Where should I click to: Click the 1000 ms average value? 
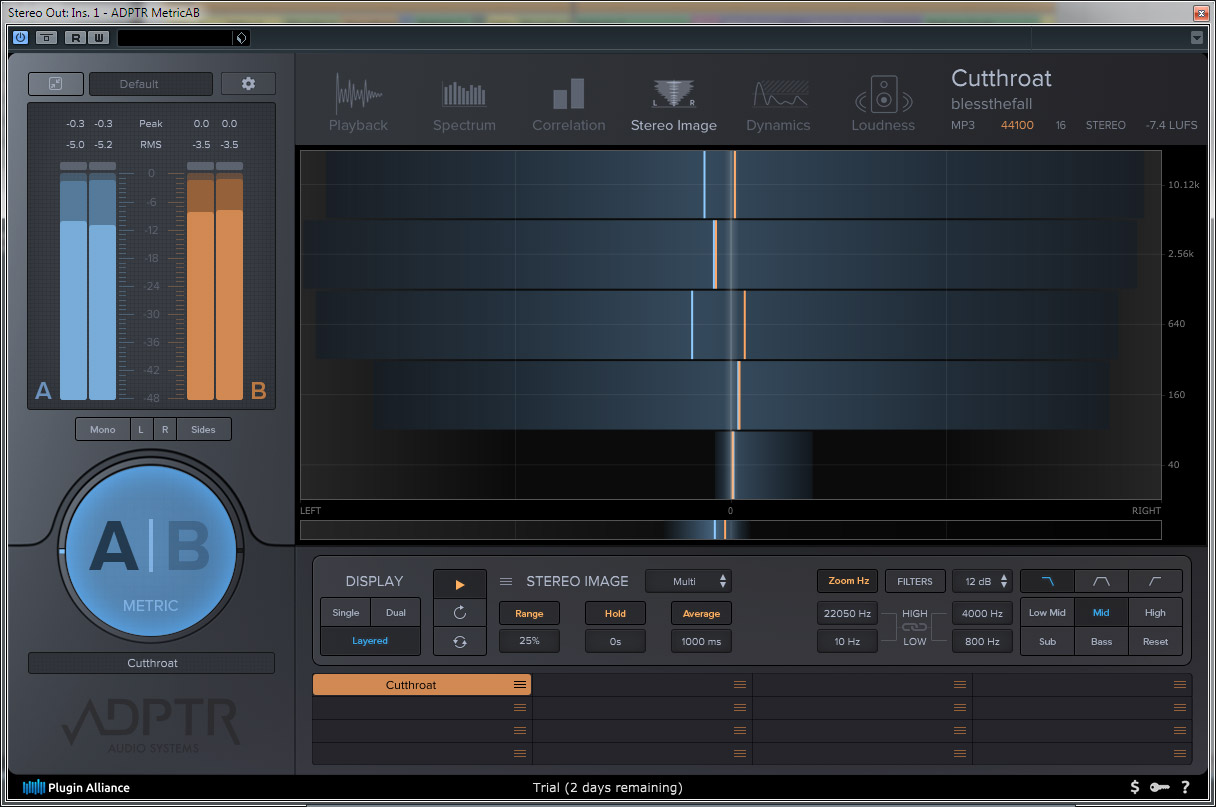pos(701,641)
